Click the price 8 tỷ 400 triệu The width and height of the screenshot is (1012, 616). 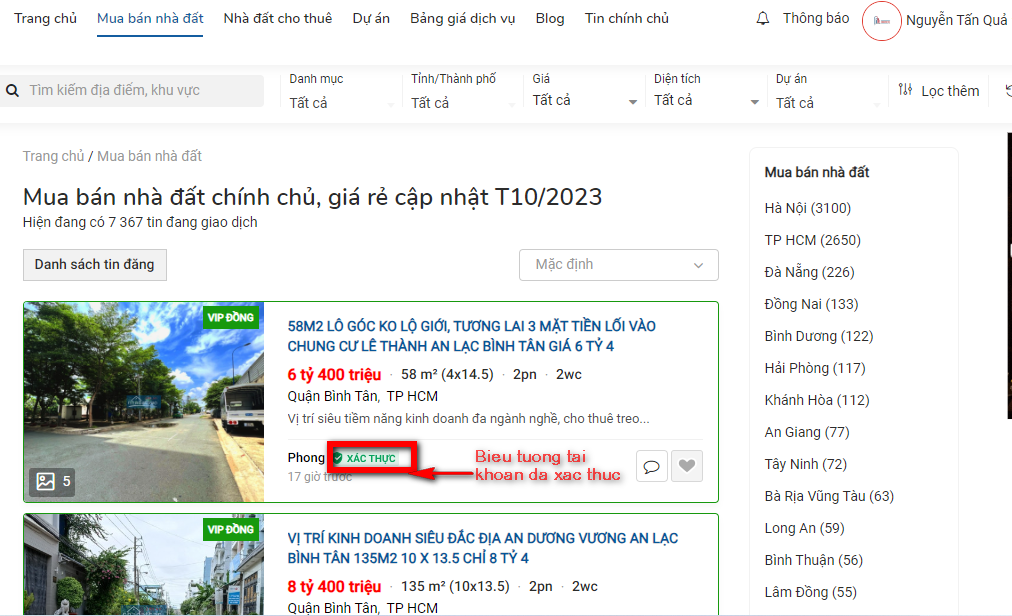(334, 586)
